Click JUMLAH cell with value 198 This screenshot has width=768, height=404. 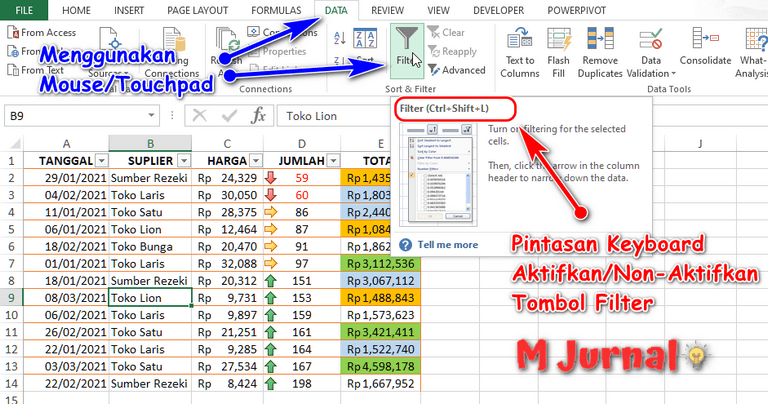[302, 383]
